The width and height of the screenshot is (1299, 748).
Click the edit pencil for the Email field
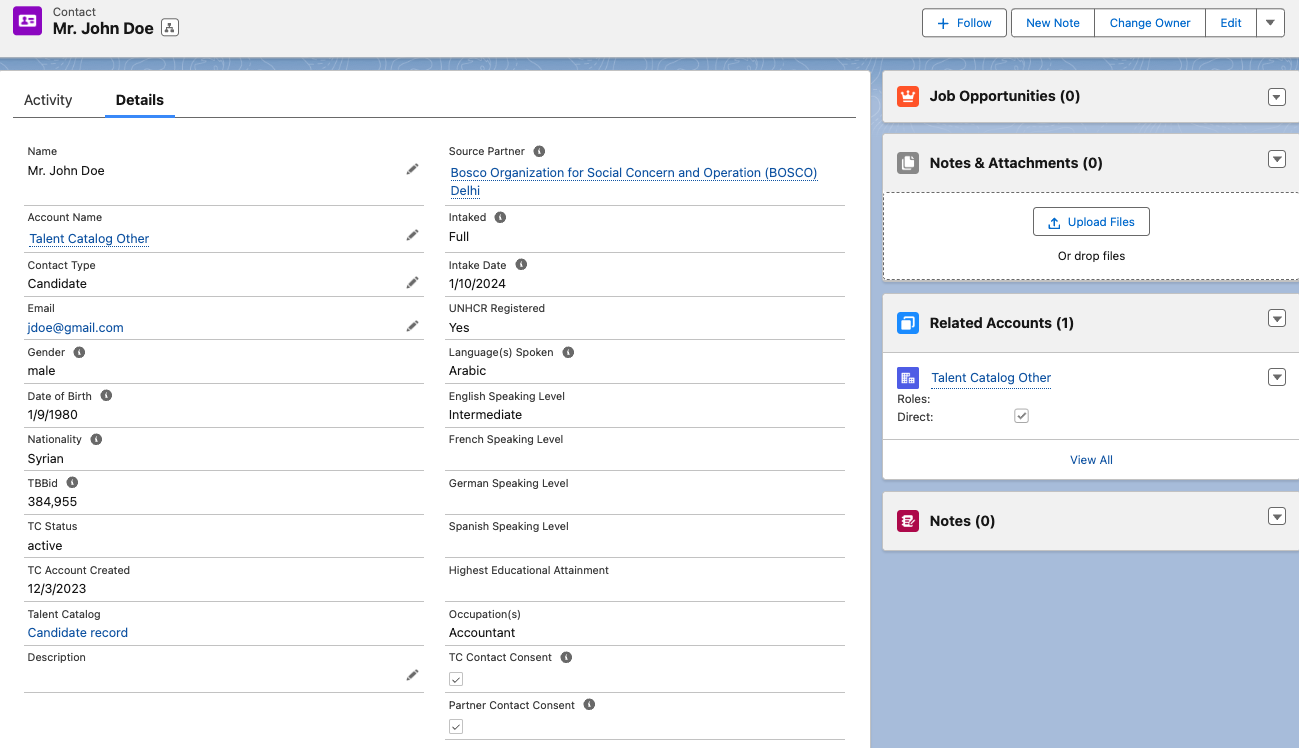point(412,325)
